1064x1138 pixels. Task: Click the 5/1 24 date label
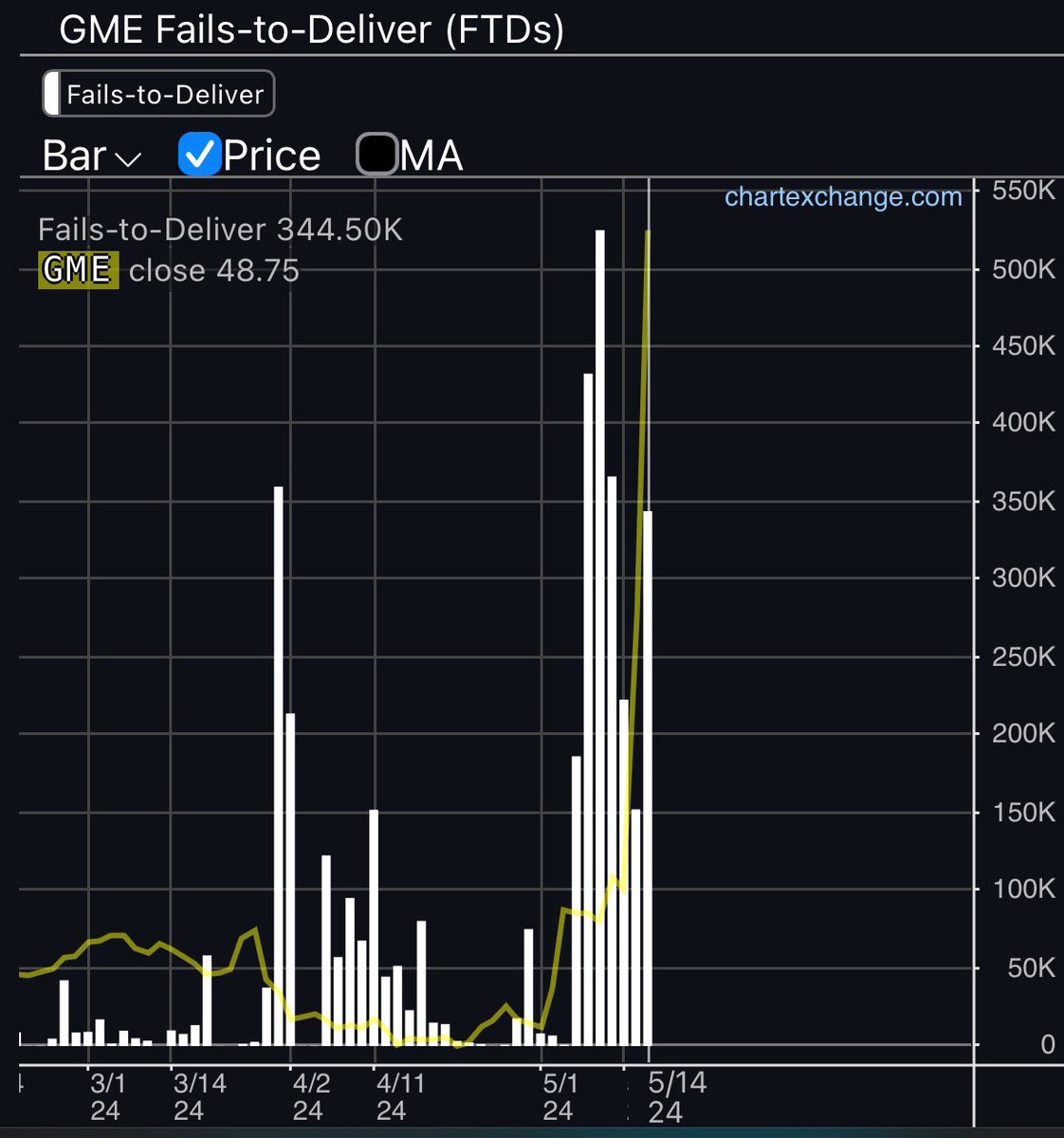tap(560, 1096)
